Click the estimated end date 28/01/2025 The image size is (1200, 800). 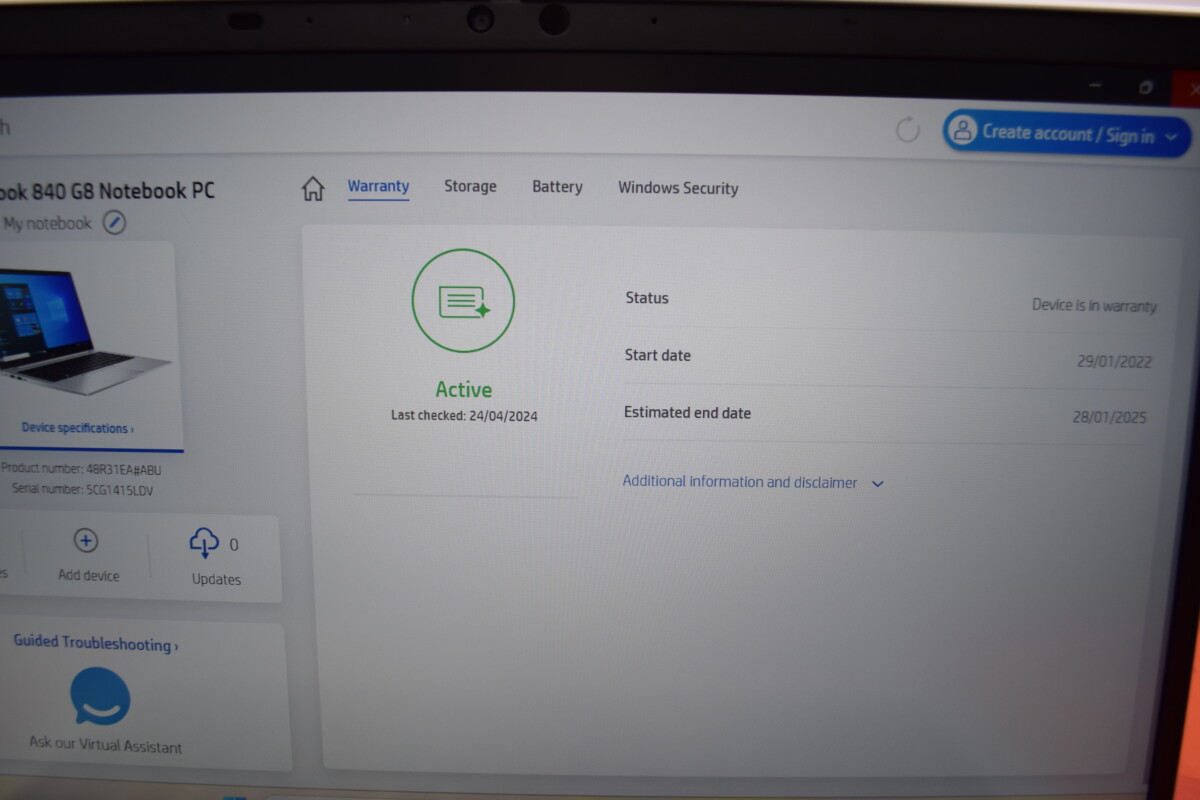1110,417
